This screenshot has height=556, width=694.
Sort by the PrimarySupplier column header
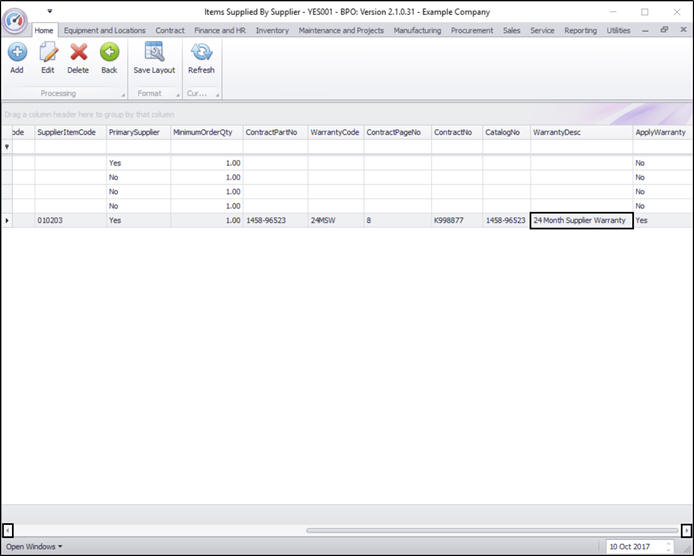(138, 132)
